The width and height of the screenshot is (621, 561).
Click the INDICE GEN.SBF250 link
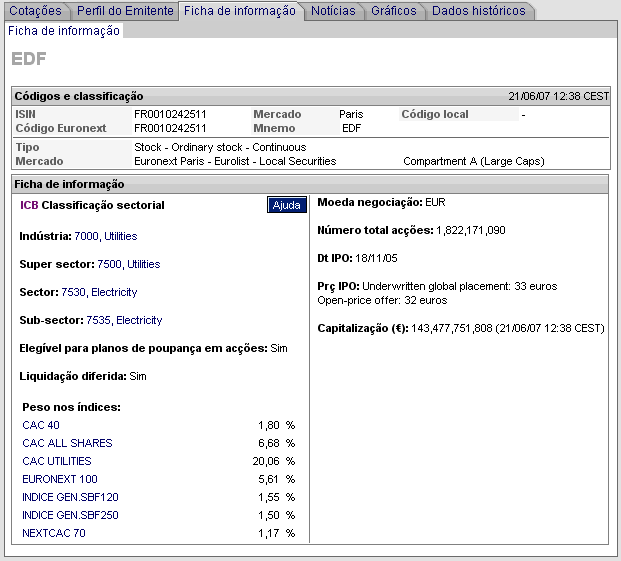click(x=70, y=515)
